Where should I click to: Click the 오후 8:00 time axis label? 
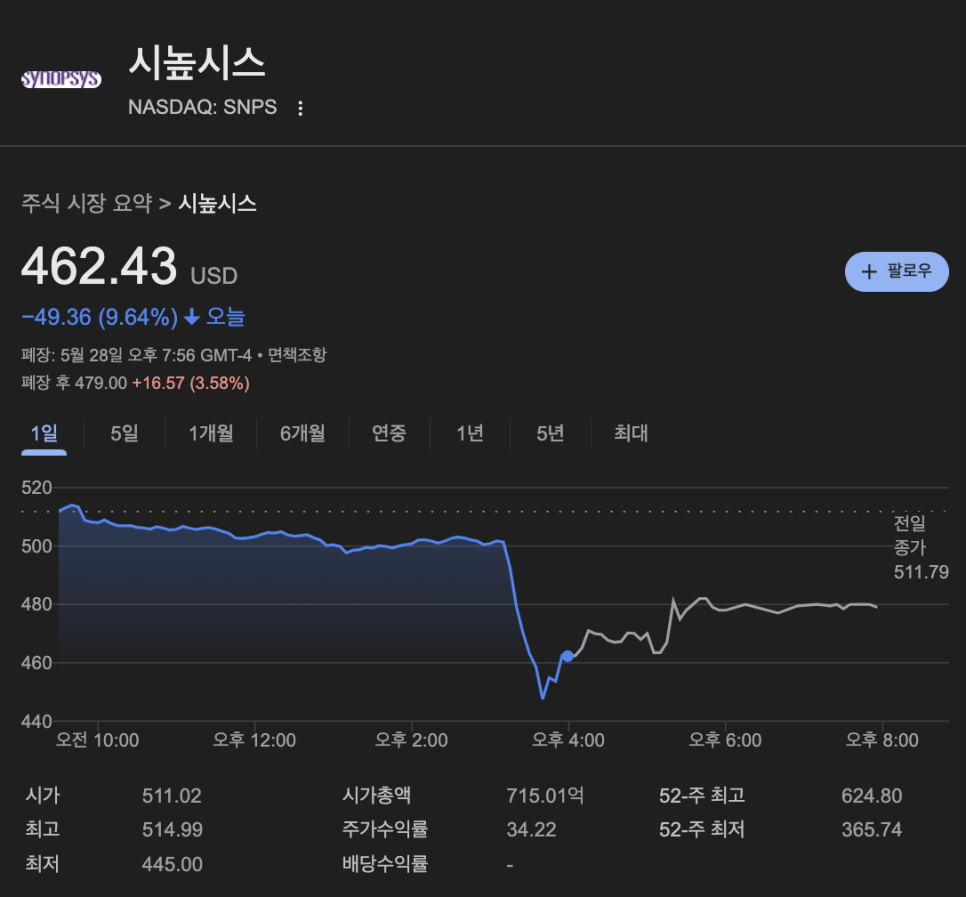click(x=882, y=740)
